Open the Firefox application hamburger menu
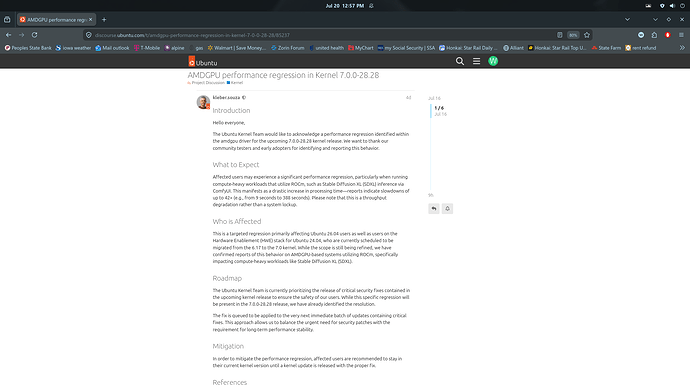 (681, 35)
